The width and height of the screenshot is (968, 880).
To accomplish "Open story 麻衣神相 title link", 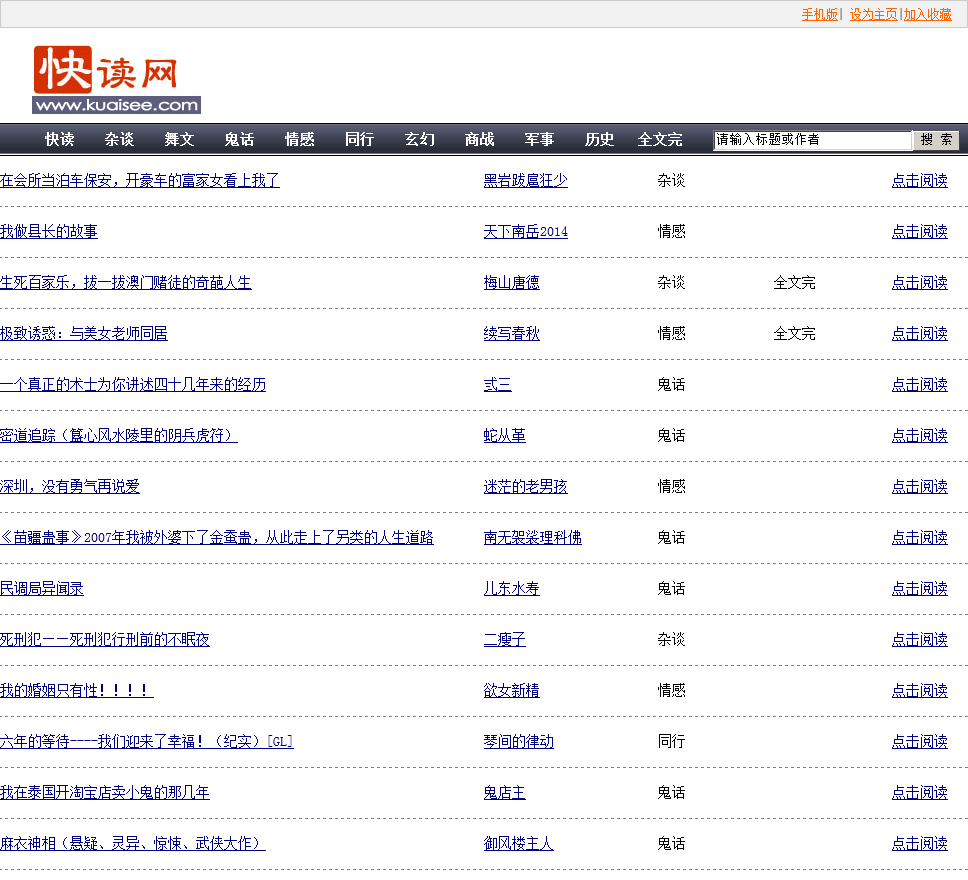I will 133,844.
